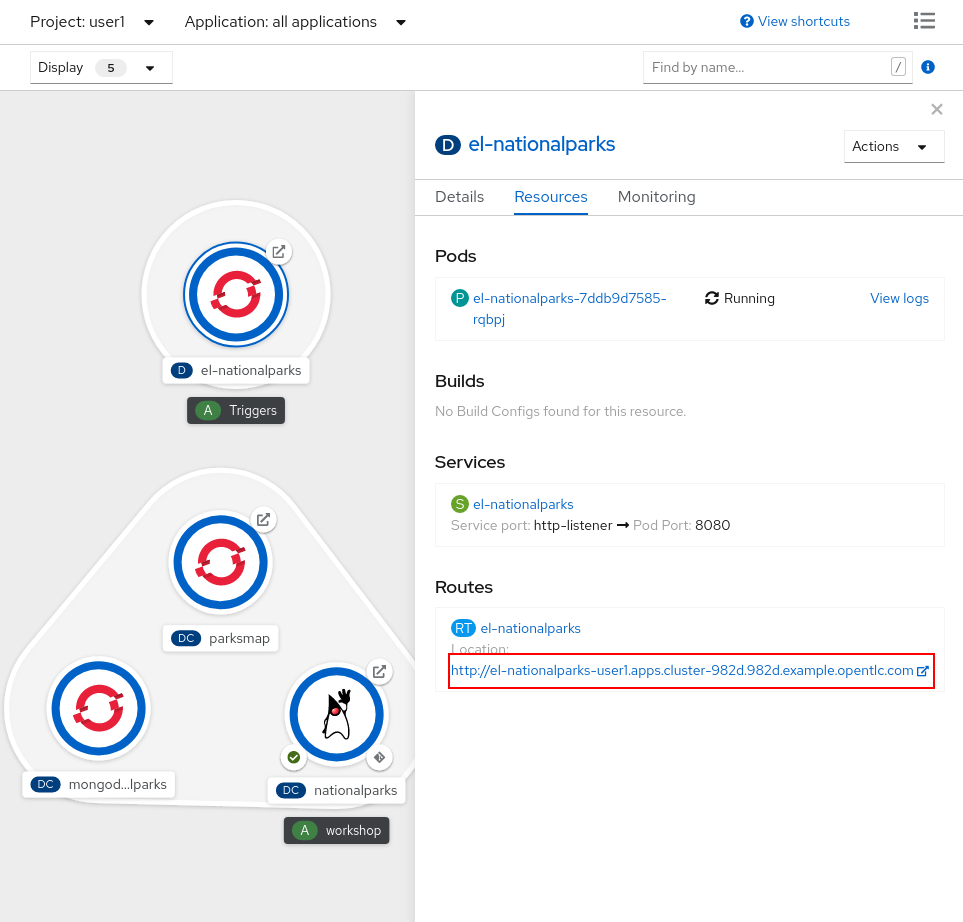Switch to list view using top-right icon

pos(924,20)
